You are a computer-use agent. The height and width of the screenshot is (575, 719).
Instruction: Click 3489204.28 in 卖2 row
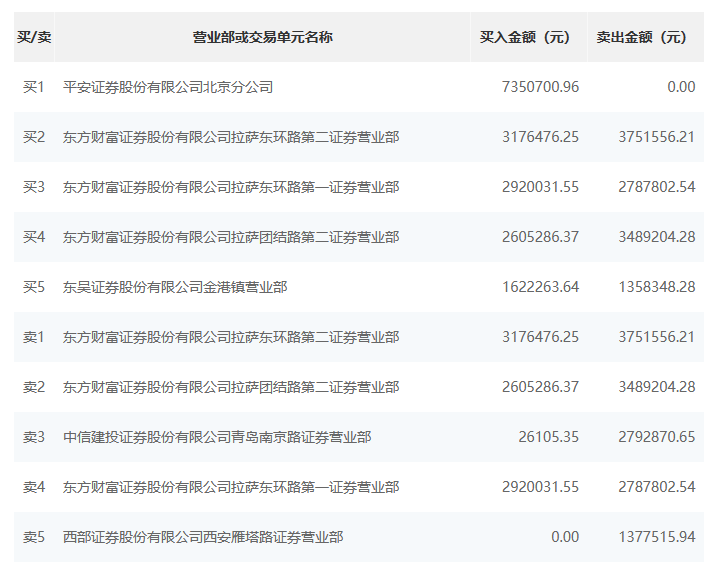pos(657,387)
